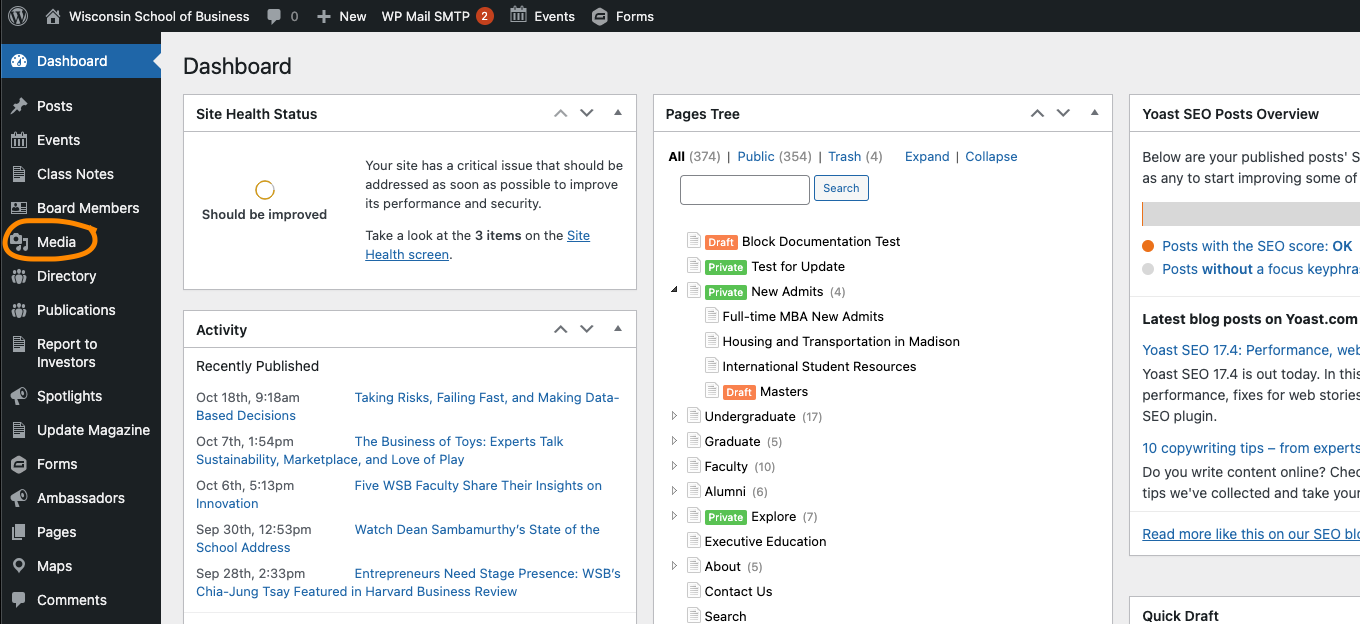Click the Posts pin icon in sidebar
Viewport: 1360px width, 624px height.
point(19,106)
